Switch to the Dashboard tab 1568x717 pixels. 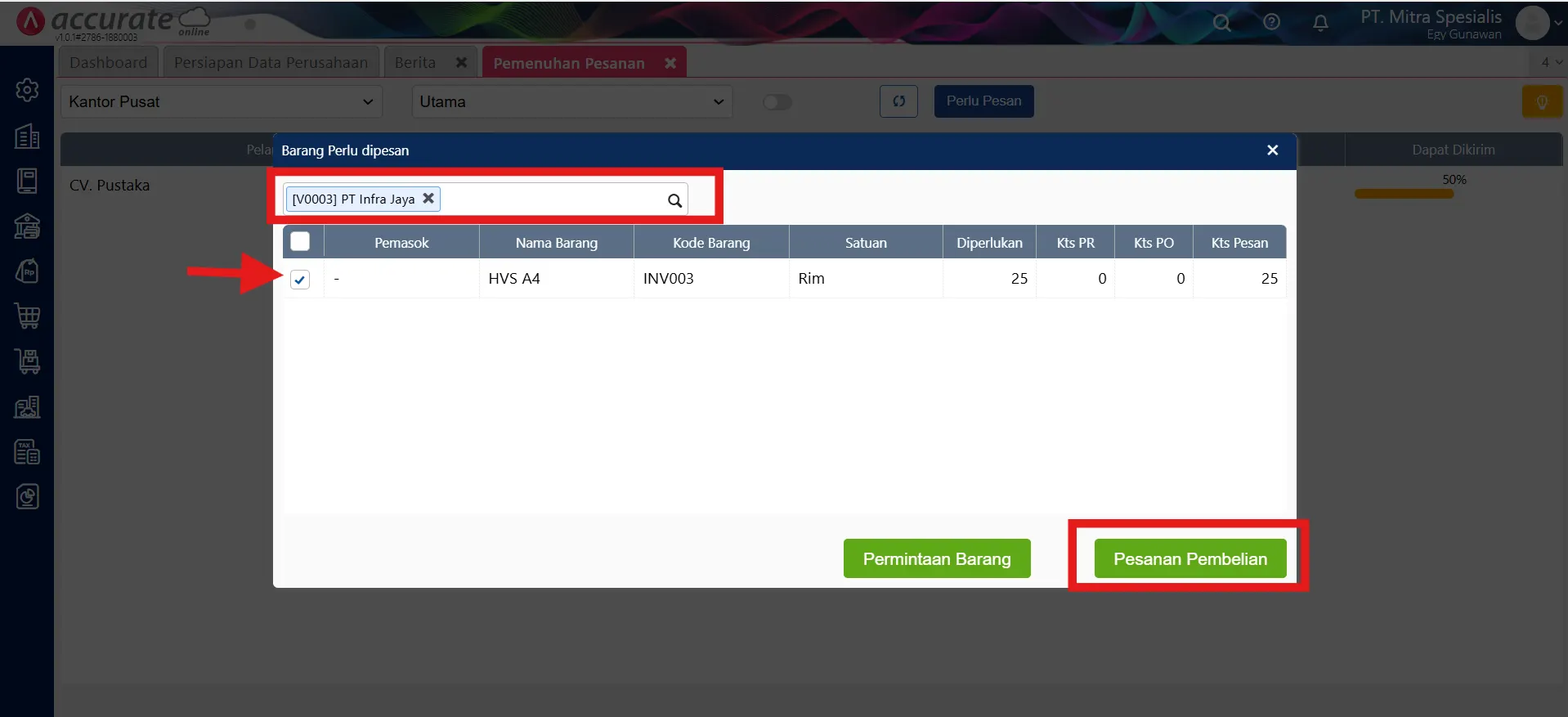[x=109, y=63]
